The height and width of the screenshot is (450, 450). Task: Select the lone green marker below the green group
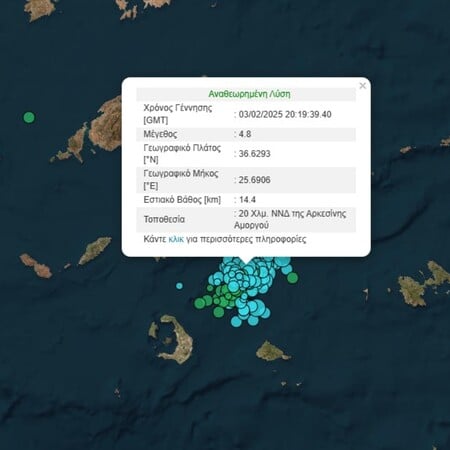[x=219, y=312]
